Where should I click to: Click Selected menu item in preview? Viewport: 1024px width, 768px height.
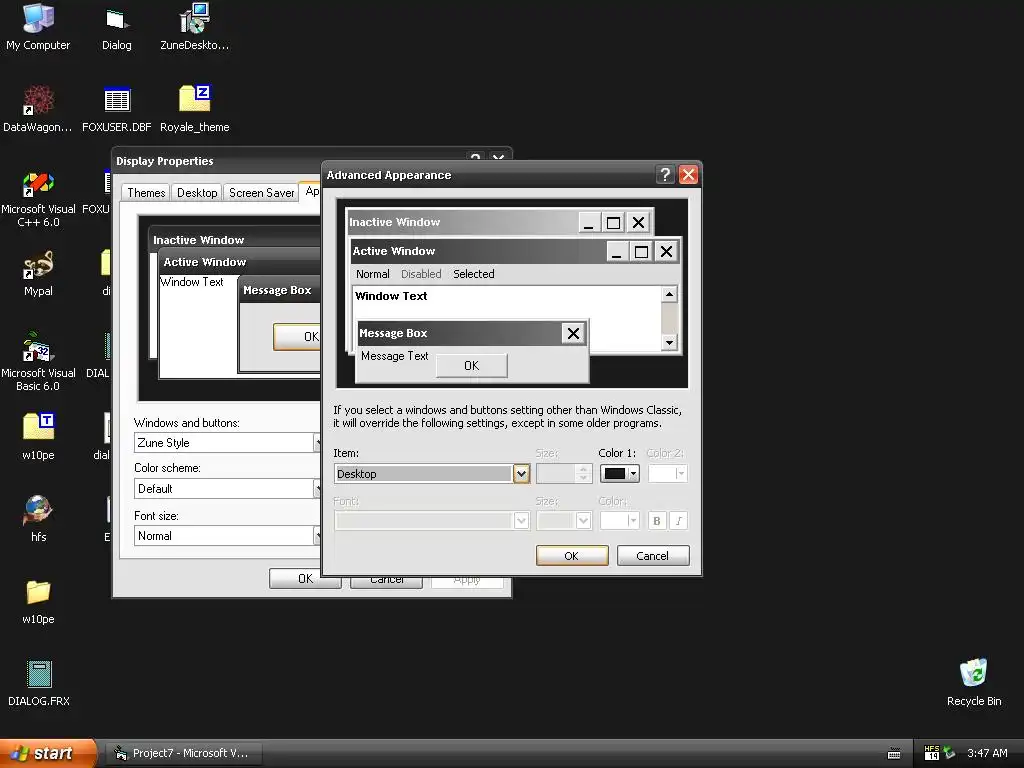click(x=473, y=274)
